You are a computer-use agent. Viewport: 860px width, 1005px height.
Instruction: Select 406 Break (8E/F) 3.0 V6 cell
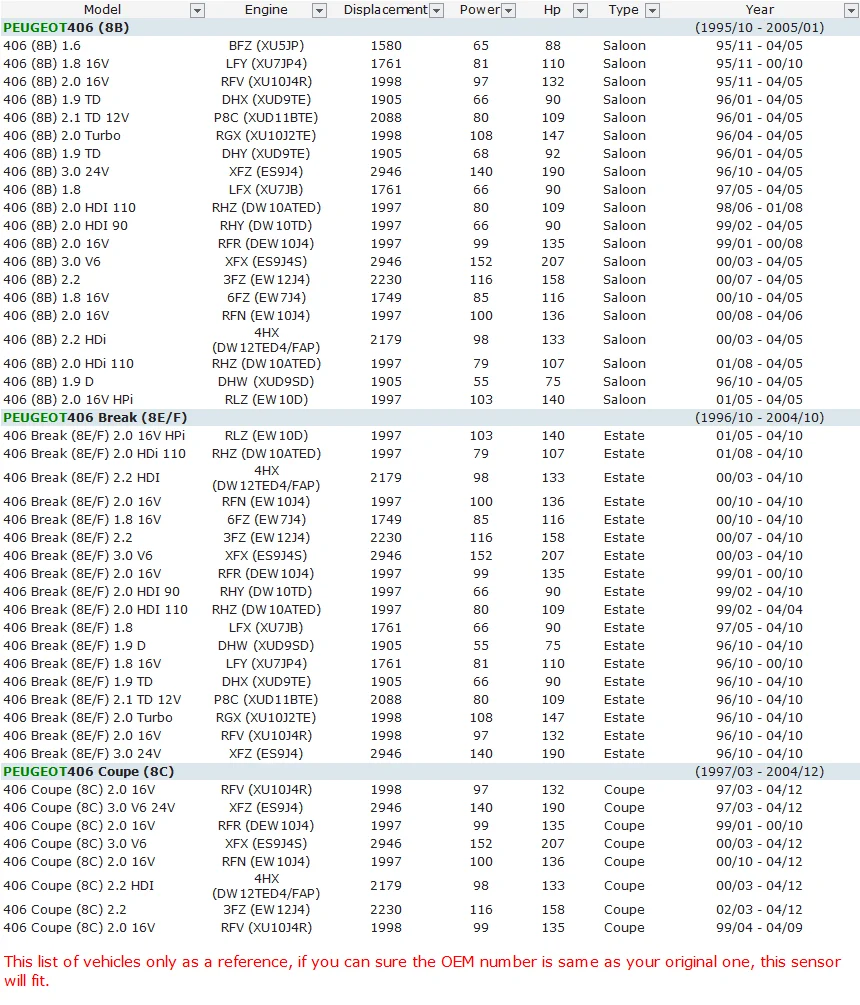tap(78, 556)
